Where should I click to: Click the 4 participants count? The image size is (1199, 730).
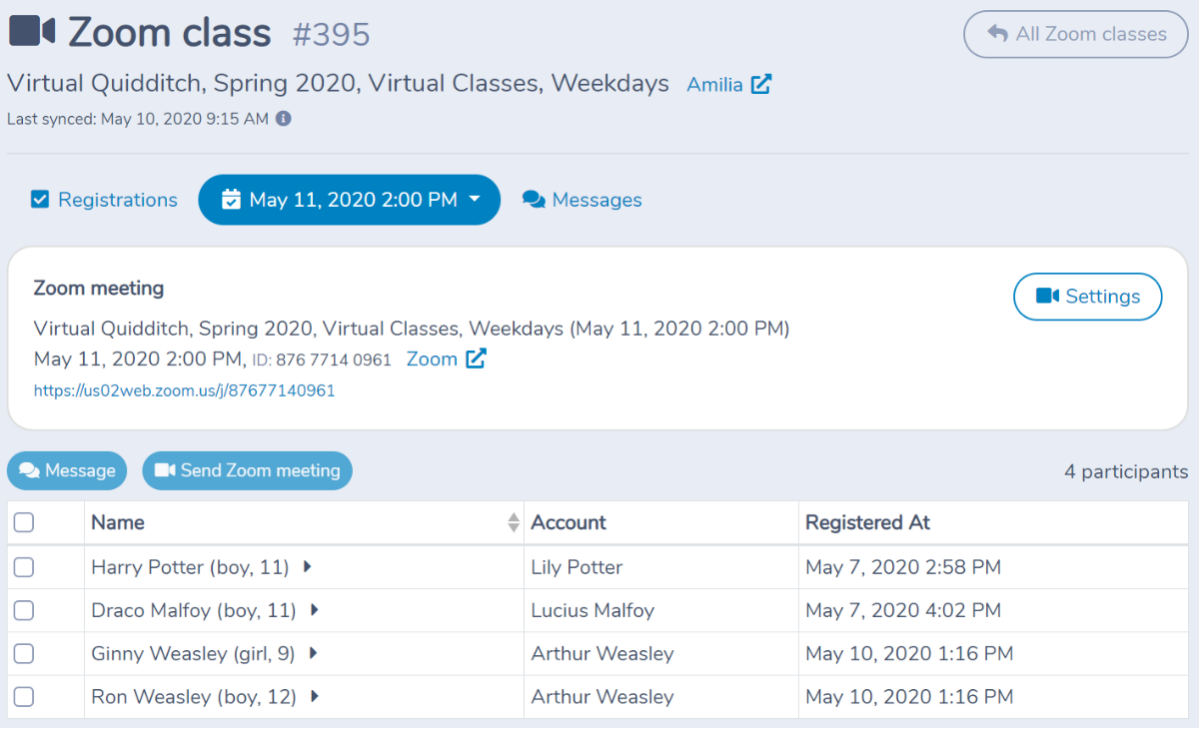click(x=1126, y=472)
